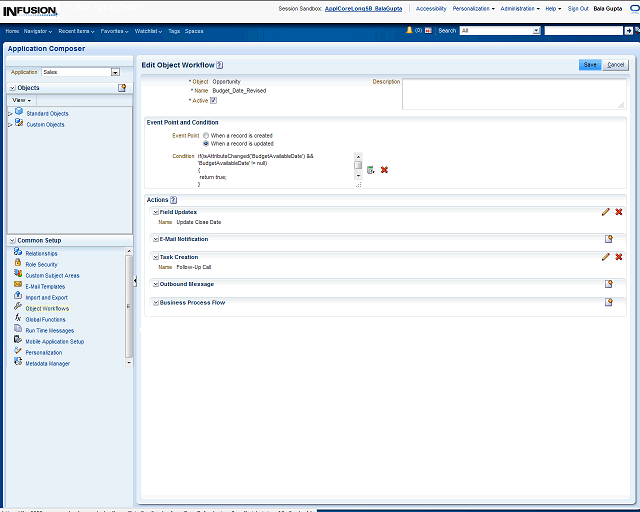Delete the Field Updates action
This screenshot has height=512, width=640.
619,212
